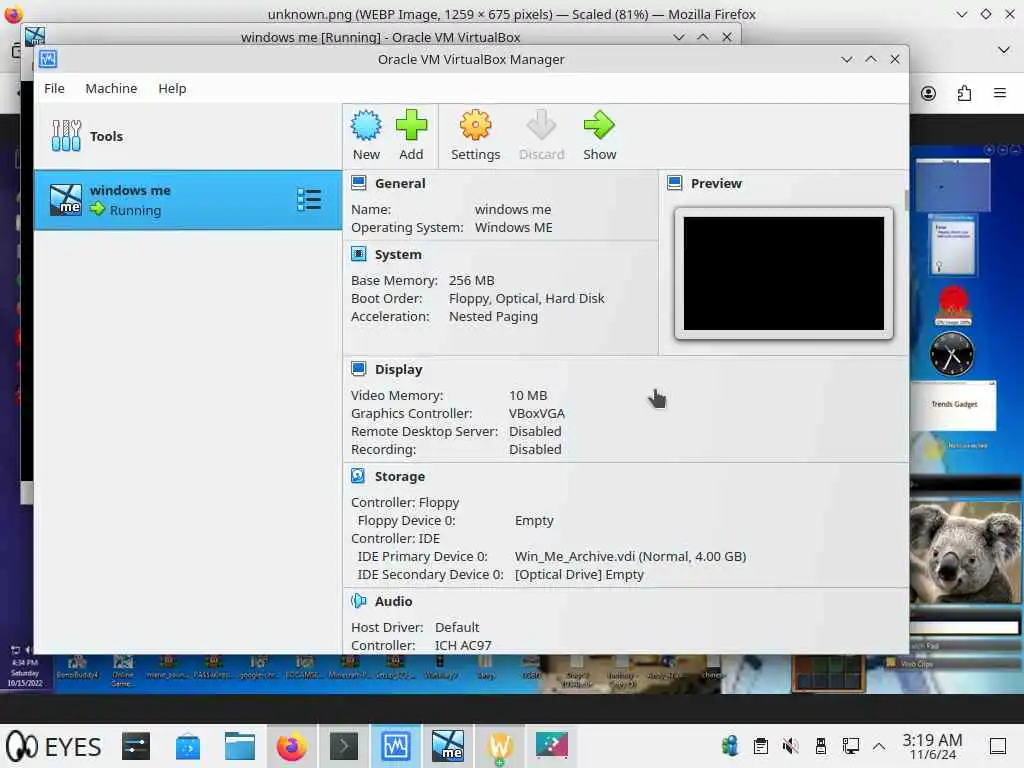Click the muted volume tray icon

pos(790,746)
